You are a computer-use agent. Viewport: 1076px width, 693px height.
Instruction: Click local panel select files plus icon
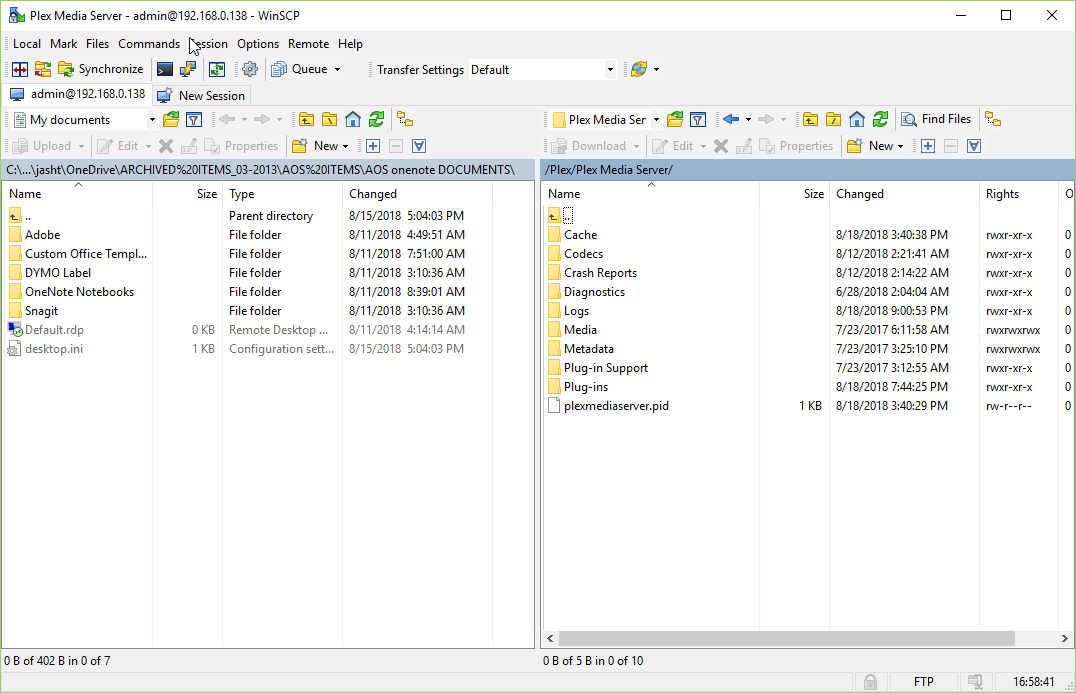coord(373,145)
